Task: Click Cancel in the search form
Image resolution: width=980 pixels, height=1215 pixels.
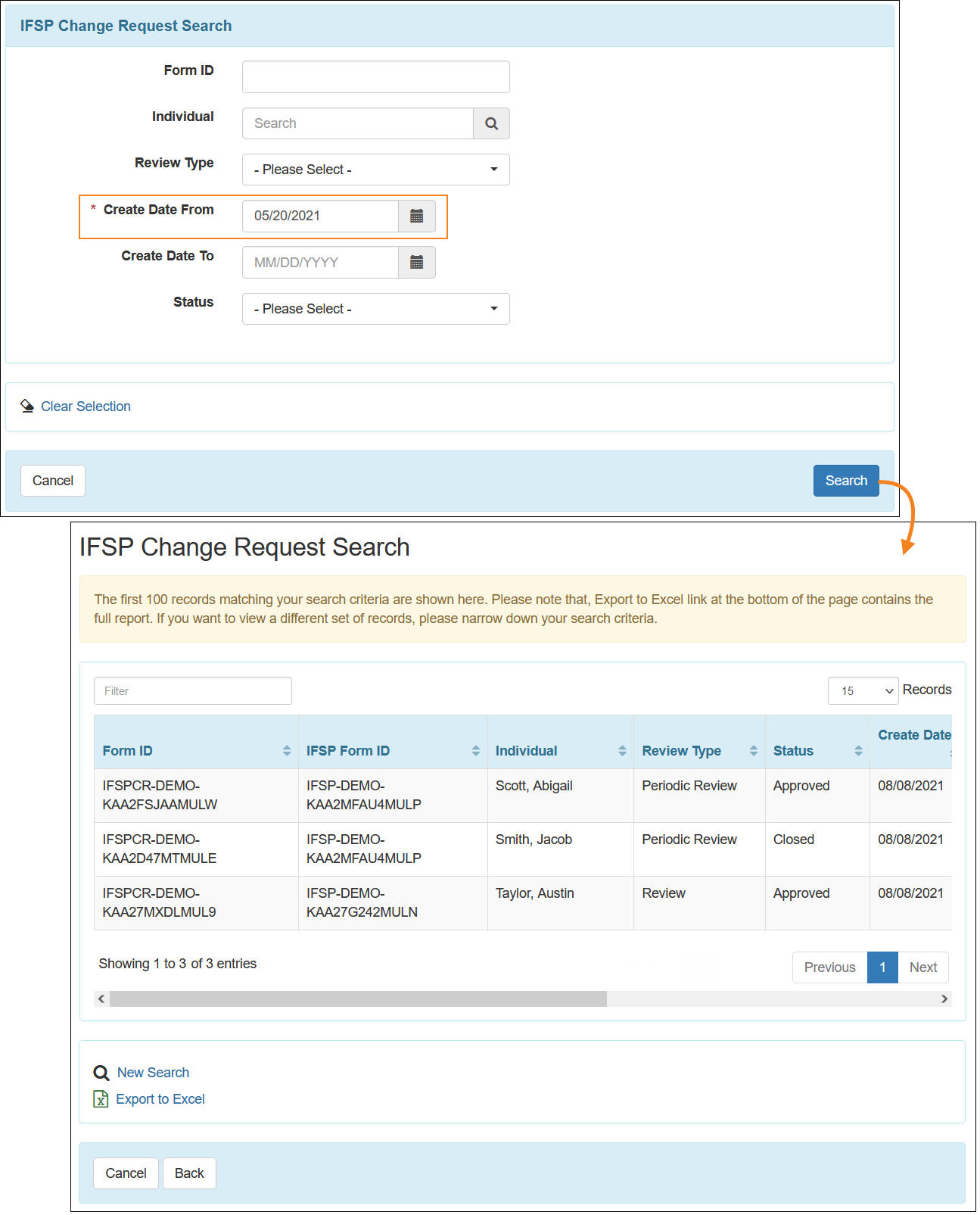Action: pyautogui.click(x=53, y=481)
